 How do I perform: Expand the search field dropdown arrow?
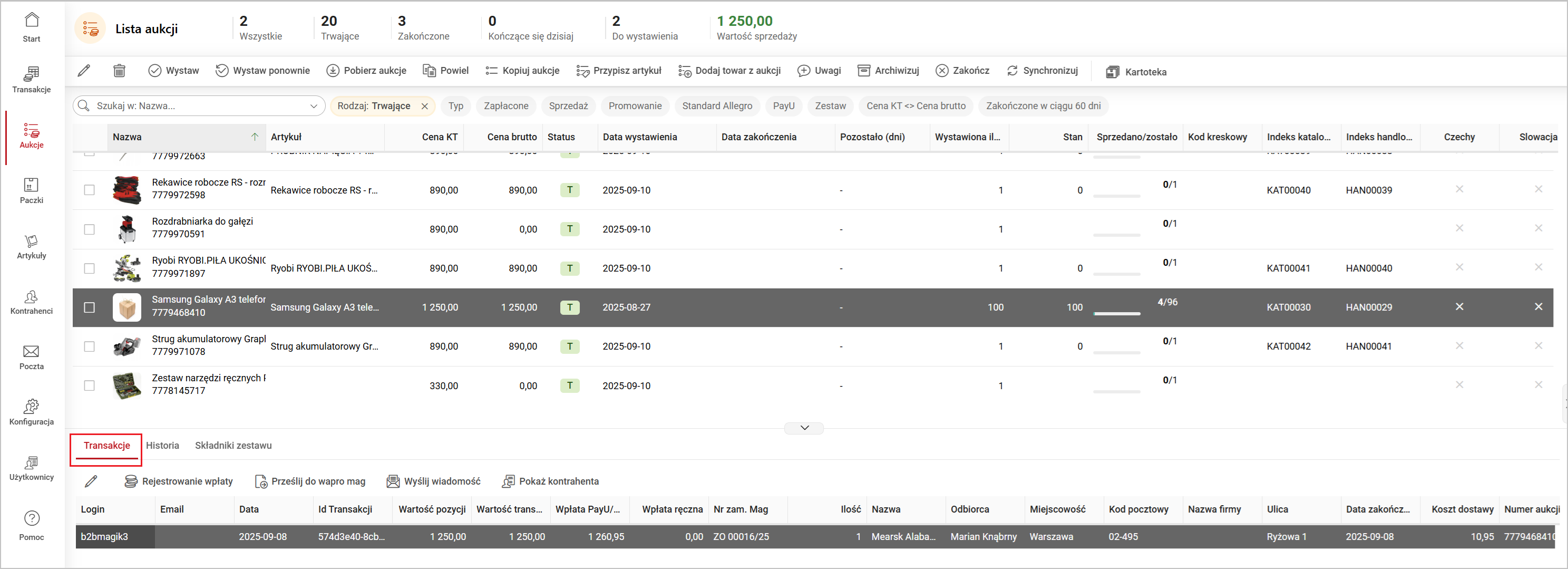click(314, 106)
